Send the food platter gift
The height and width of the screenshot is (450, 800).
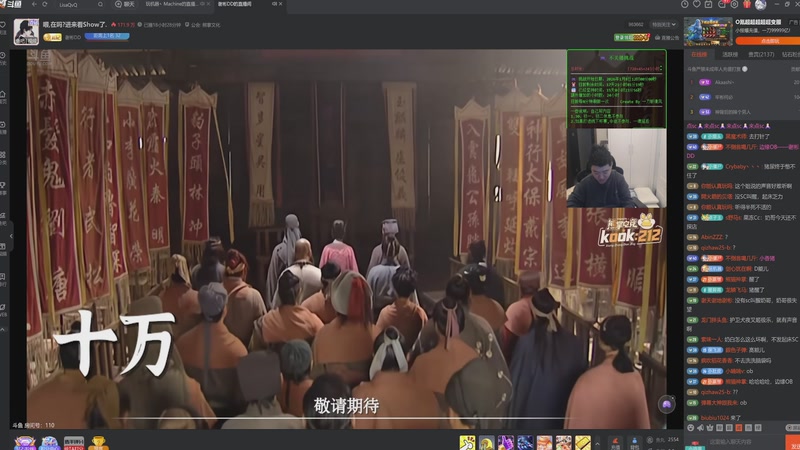coord(564,442)
